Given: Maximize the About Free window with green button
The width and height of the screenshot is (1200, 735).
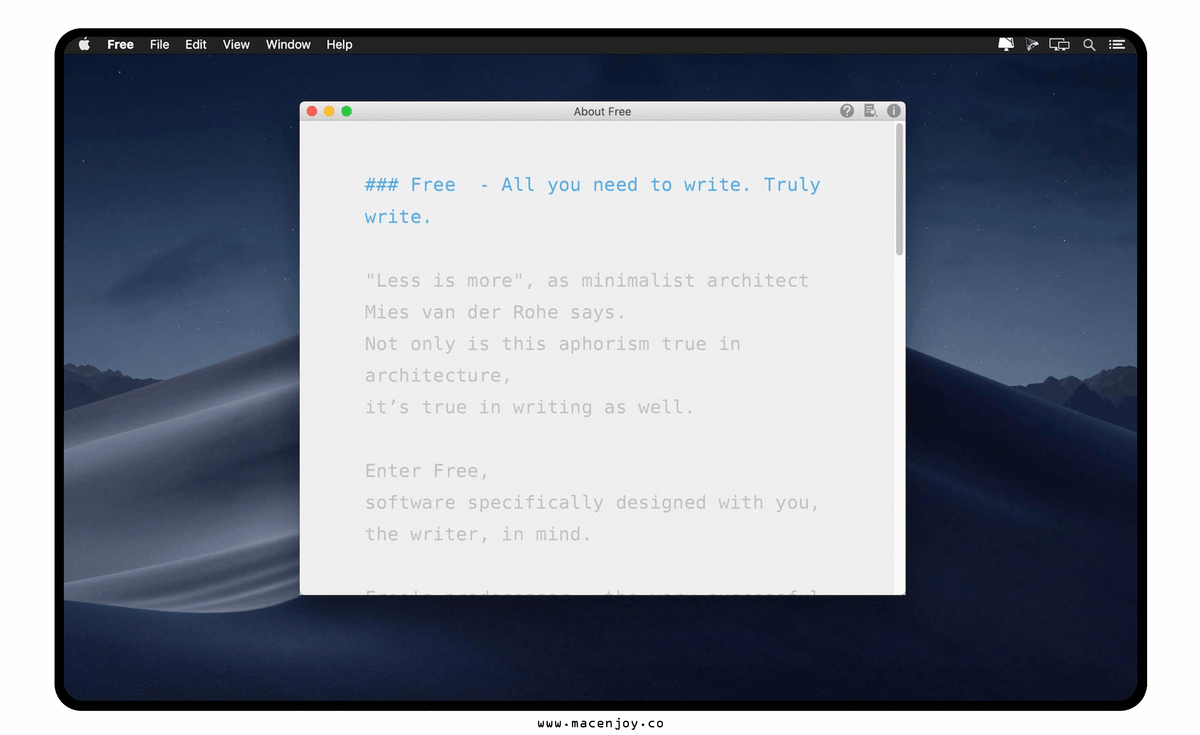Looking at the screenshot, I should point(346,111).
